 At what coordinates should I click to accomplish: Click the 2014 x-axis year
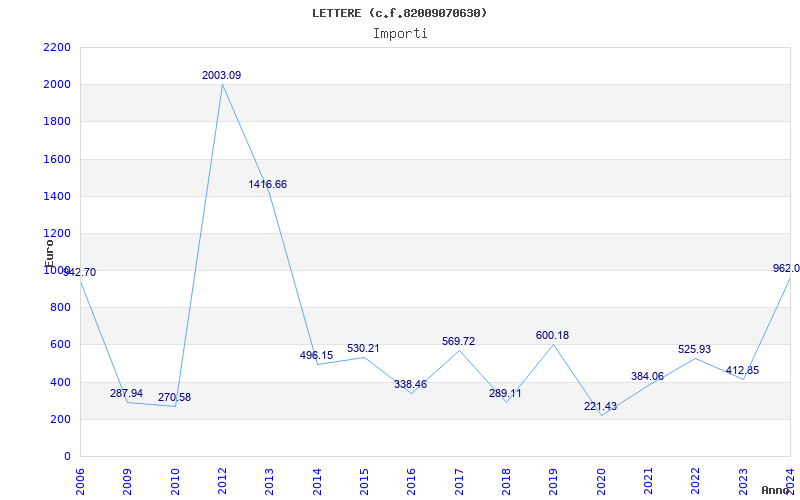(x=317, y=482)
